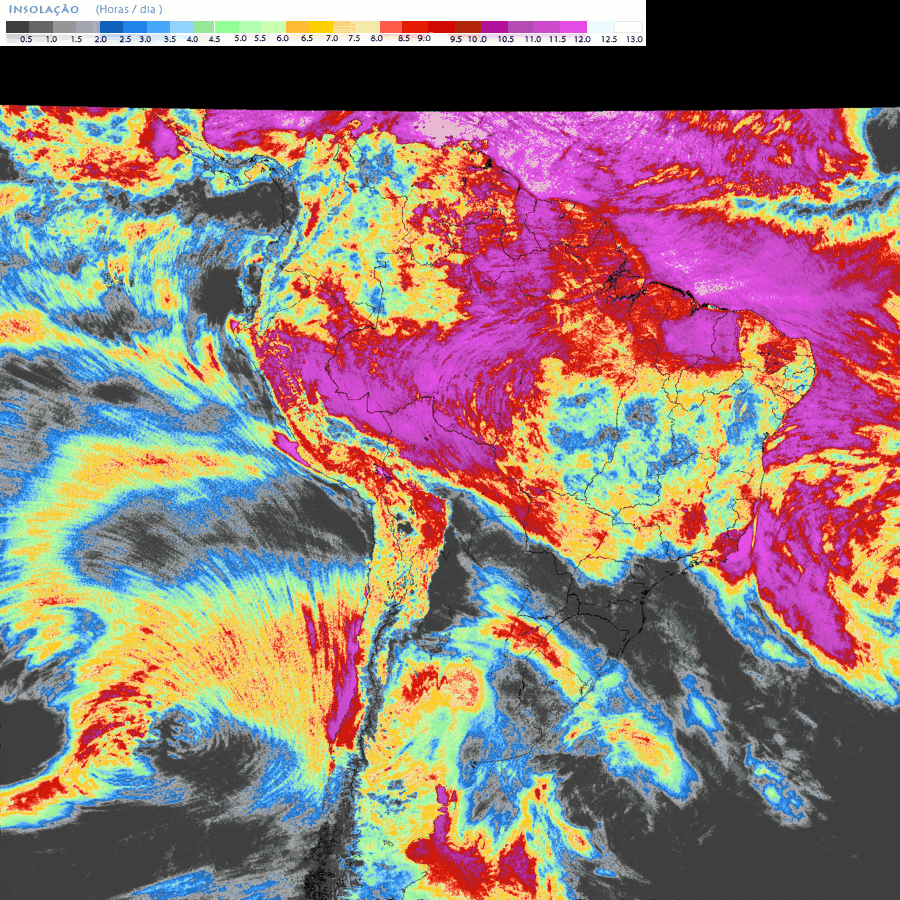This screenshot has height=900, width=900.
Task: Click the 9.5 scale label
Action: point(456,40)
